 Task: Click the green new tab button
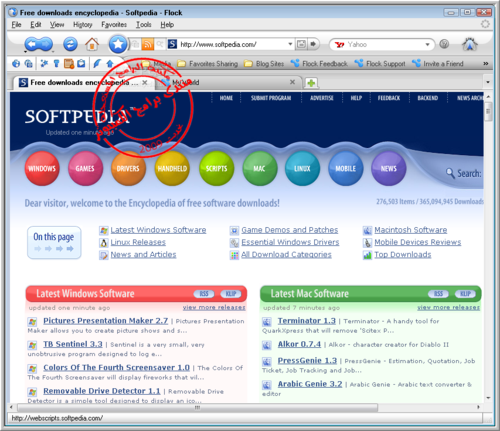point(311,83)
